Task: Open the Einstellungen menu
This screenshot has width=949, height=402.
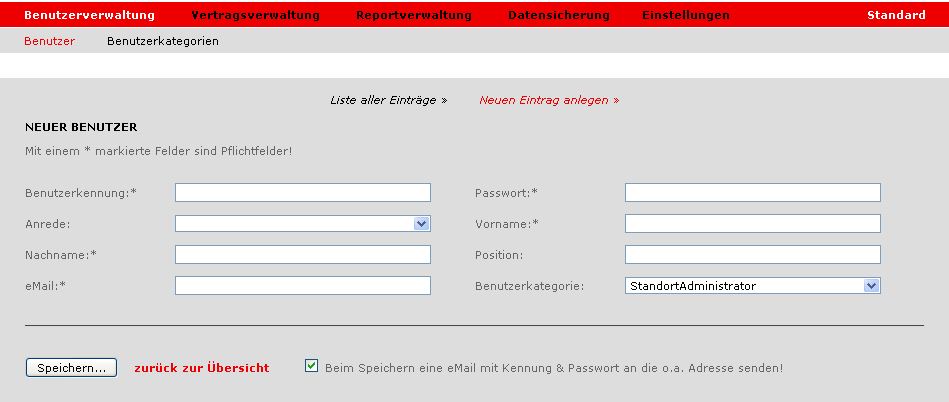Action: coord(686,15)
